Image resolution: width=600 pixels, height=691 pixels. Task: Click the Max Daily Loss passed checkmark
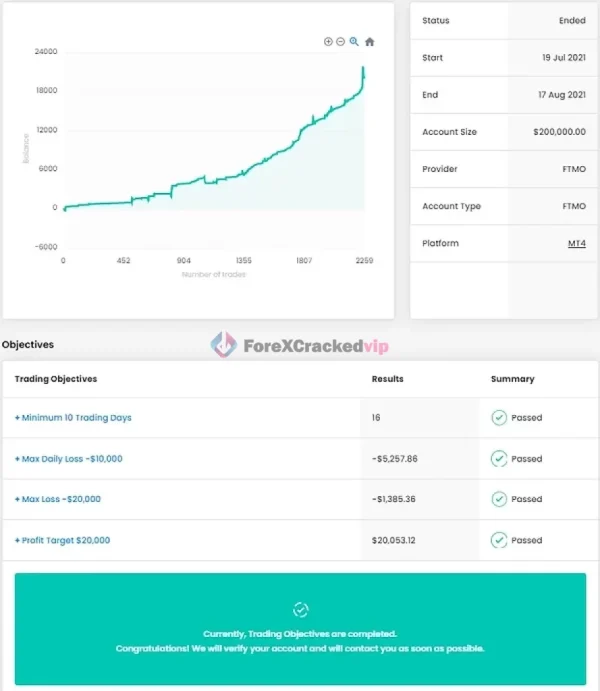[499, 459]
